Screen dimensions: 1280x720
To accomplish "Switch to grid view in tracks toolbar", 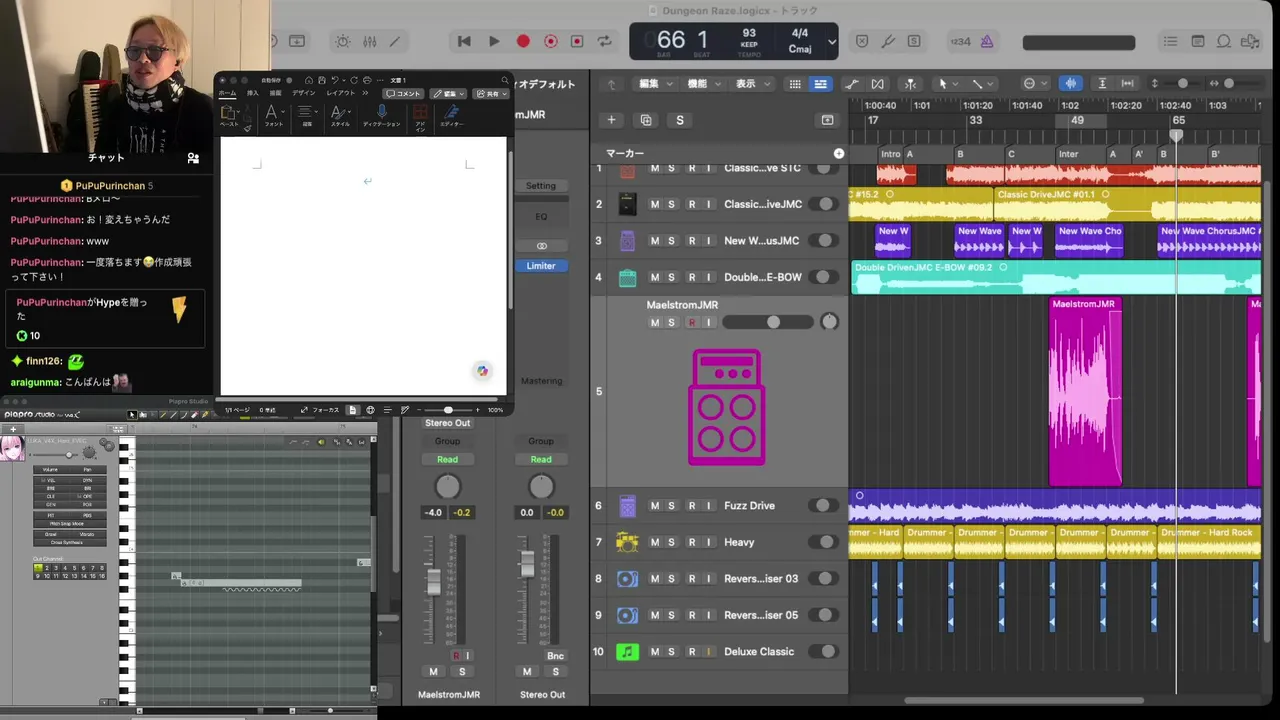I will [x=796, y=84].
